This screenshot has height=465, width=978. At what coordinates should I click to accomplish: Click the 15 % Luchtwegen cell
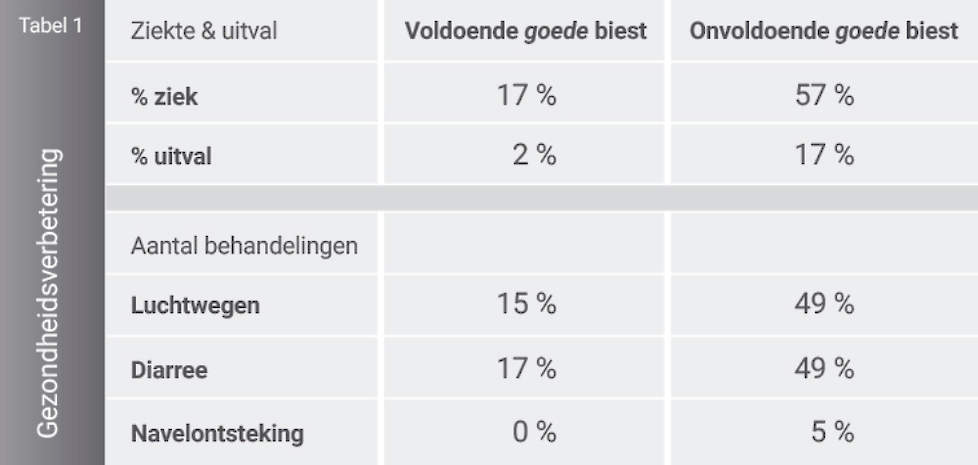click(x=526, y=306)
